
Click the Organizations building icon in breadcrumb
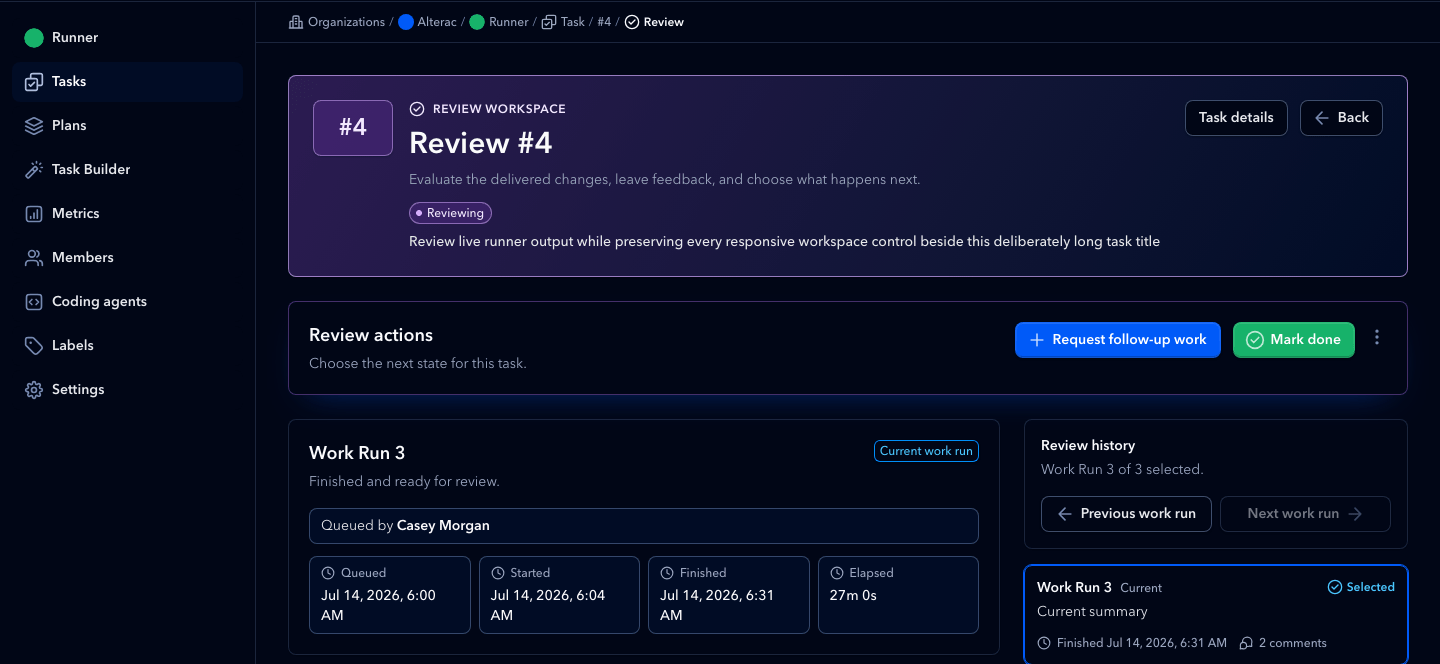coord(296,22)
